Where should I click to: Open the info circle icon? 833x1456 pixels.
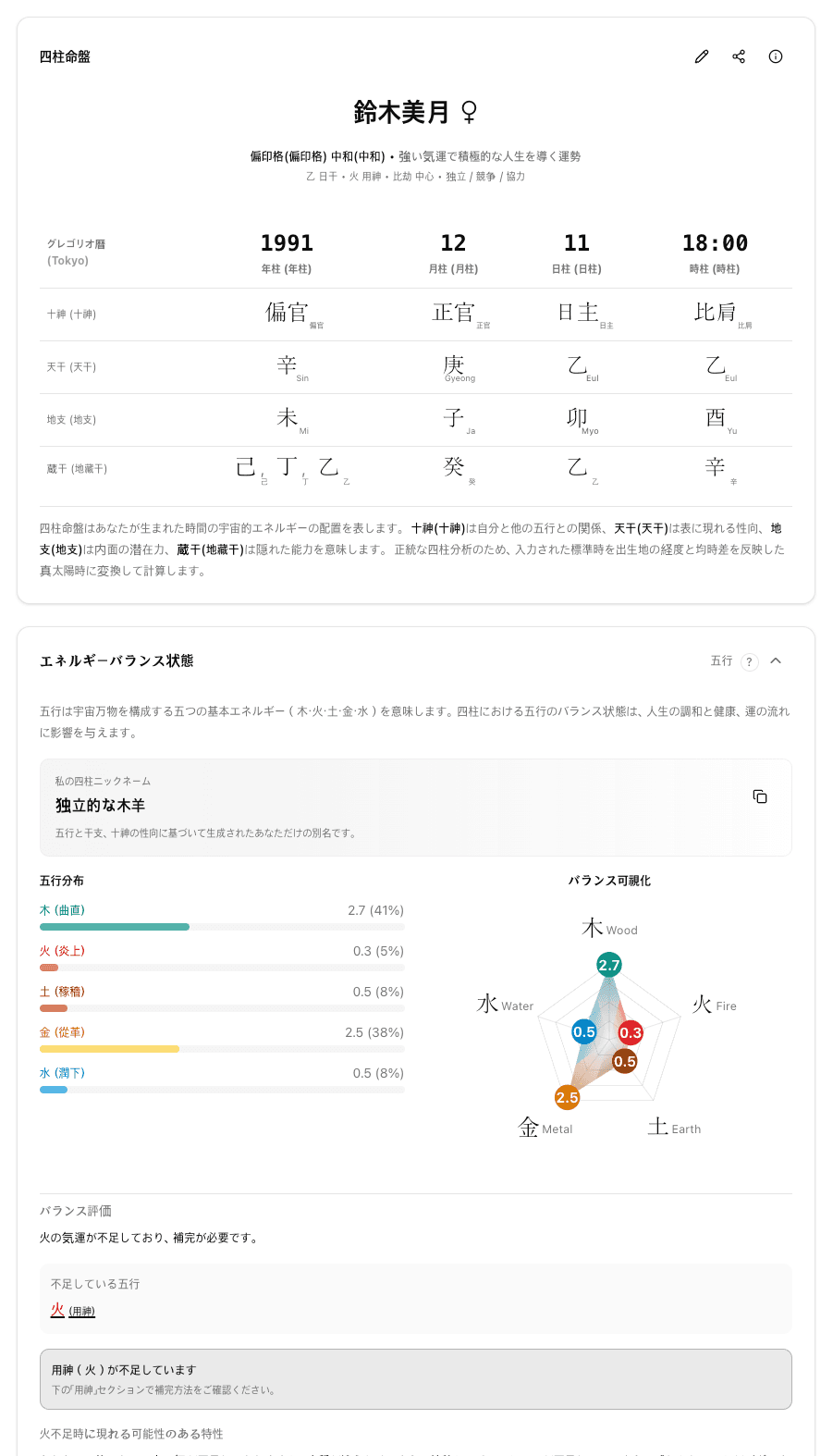[776, 56]
